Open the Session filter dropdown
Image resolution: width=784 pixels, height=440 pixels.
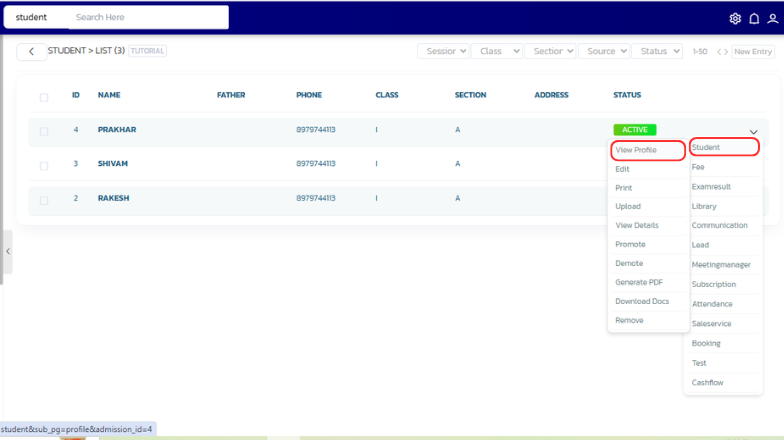pos(443,51)
